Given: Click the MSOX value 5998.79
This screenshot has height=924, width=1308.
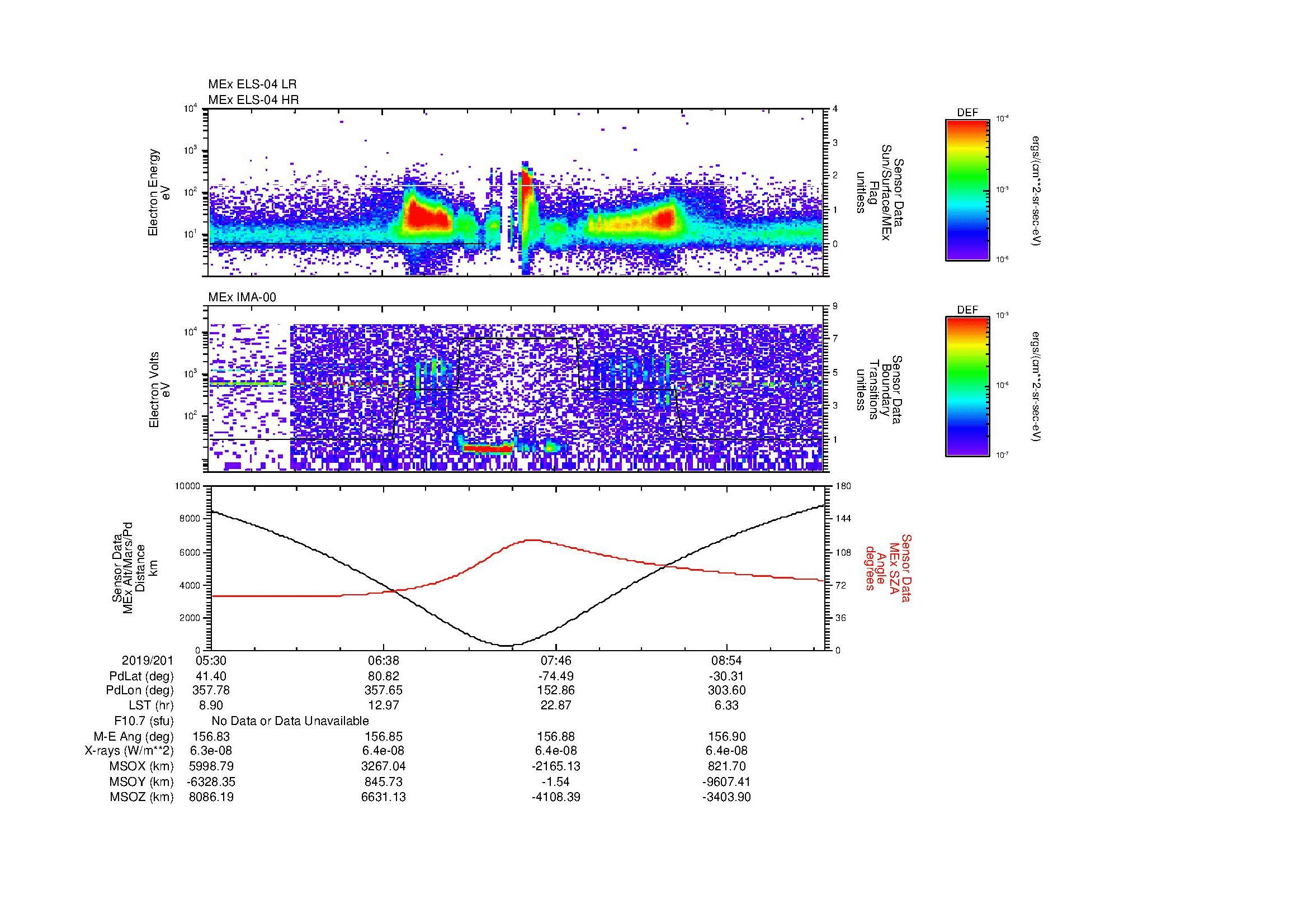Looking at the screenshot, I should (211, 766).
